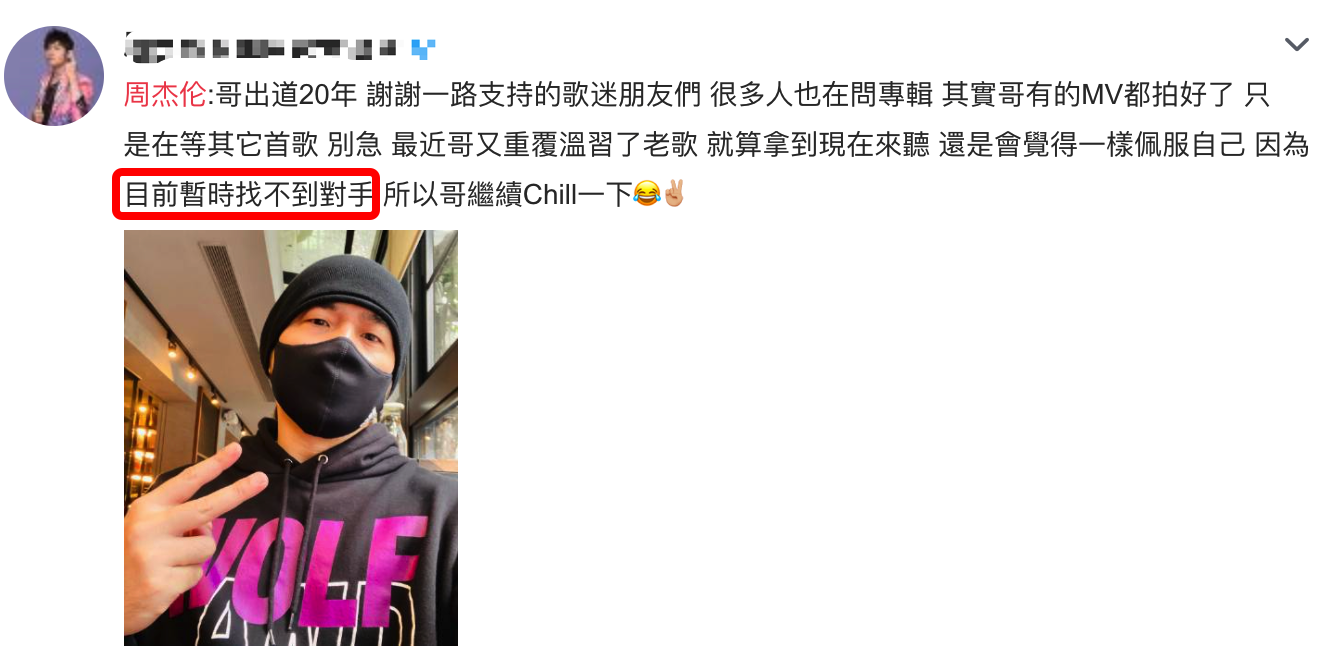The width and height of the screenshot is (1344, 654).
Task: Open the pixelated username profile link
Action: (x=261, y=46)
